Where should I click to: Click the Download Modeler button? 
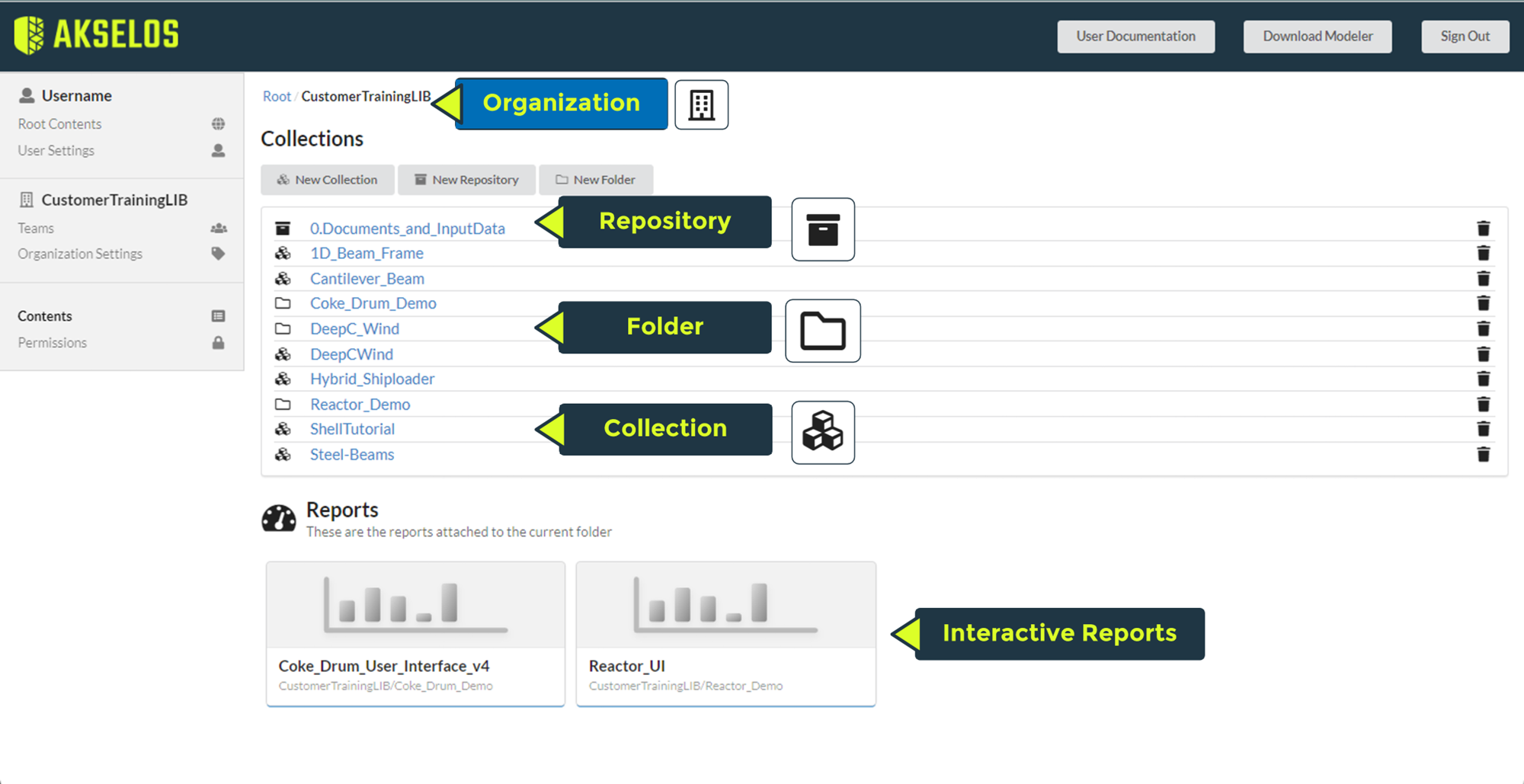(x=1317, y=37)
